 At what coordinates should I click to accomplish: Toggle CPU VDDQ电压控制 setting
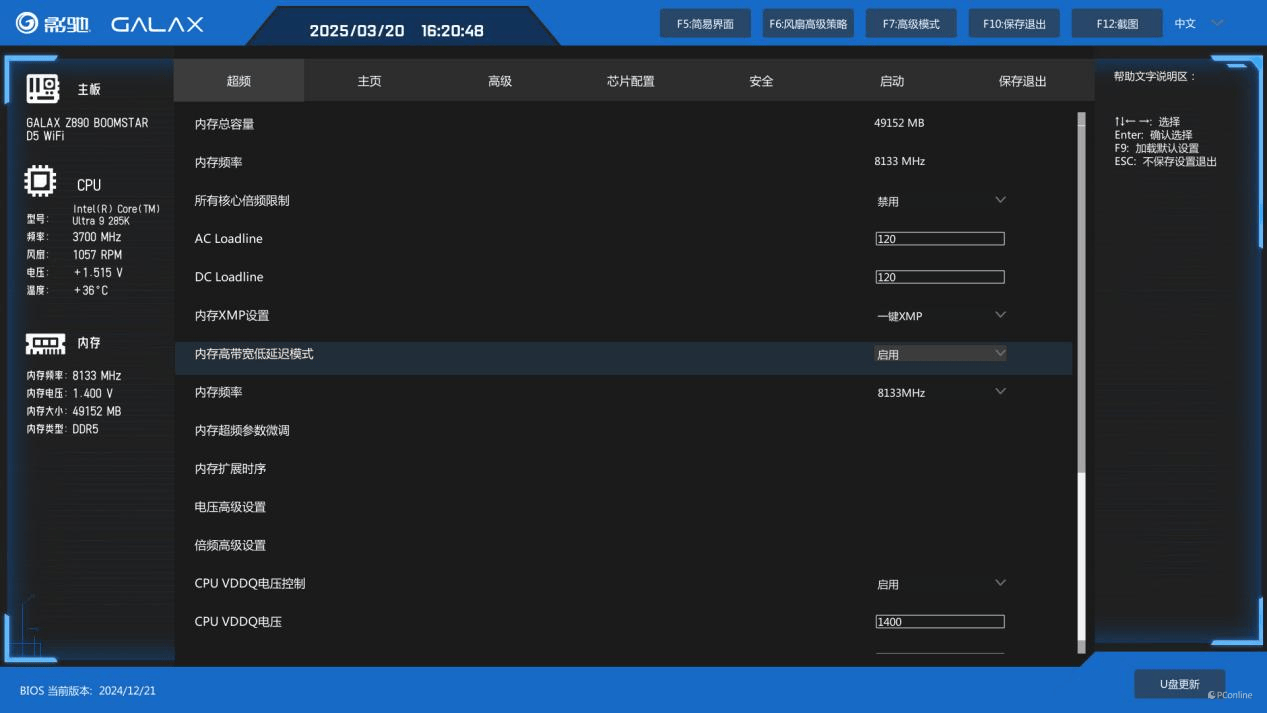click(x=940, y=584)
